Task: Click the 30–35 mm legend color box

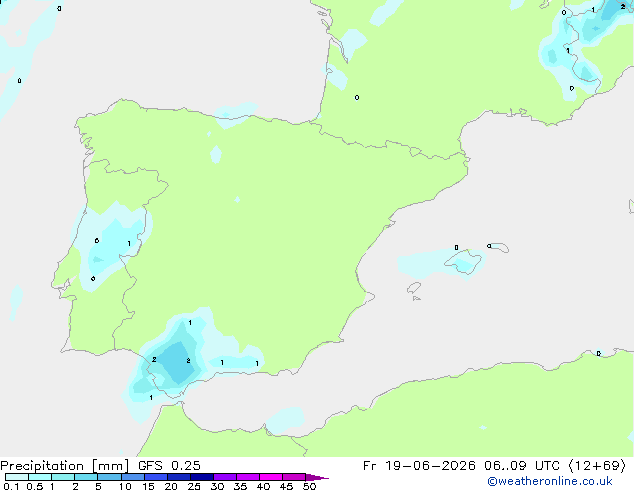Action: click(x=225, y=477)
